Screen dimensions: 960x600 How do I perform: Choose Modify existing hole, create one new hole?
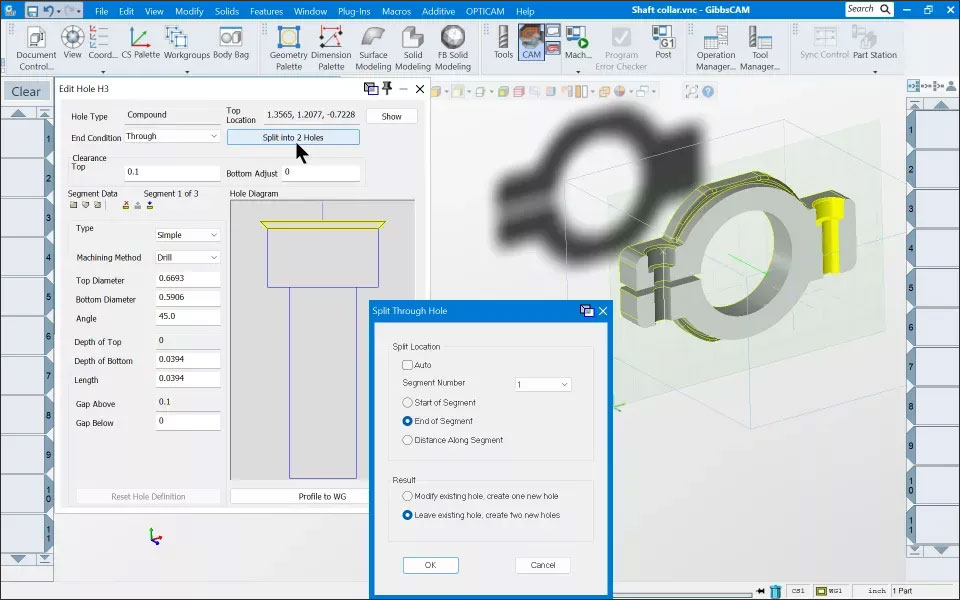click(407, 496)
